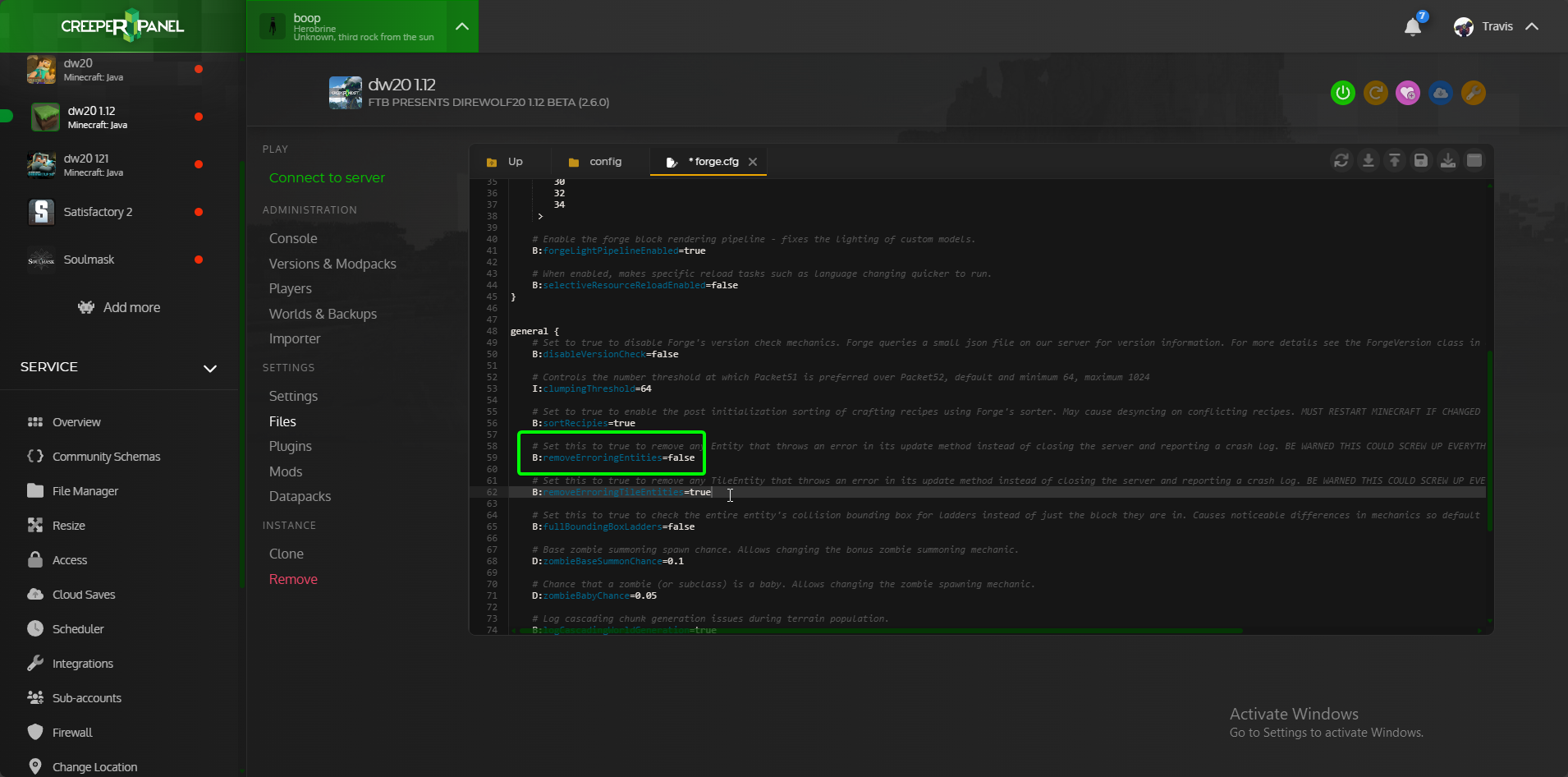Click the green power button icon
1568x777 pixels.
(1342, 93)
